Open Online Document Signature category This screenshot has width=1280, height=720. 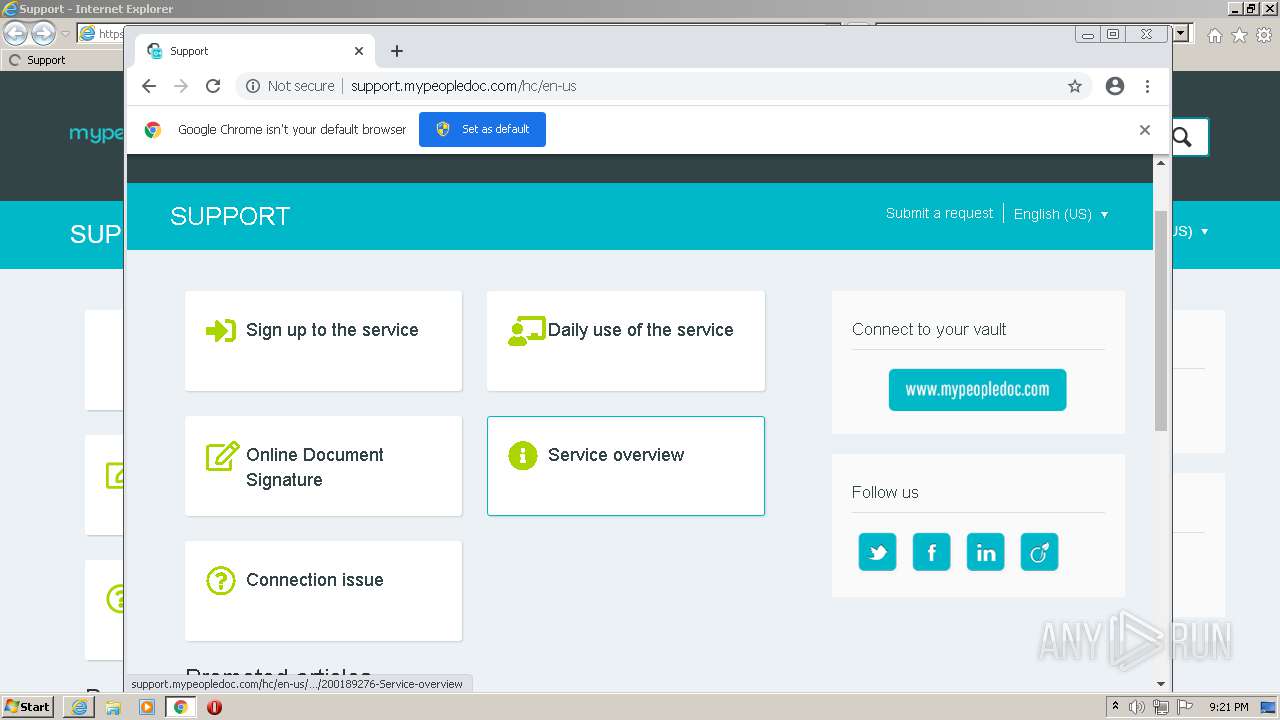point(324,466)
